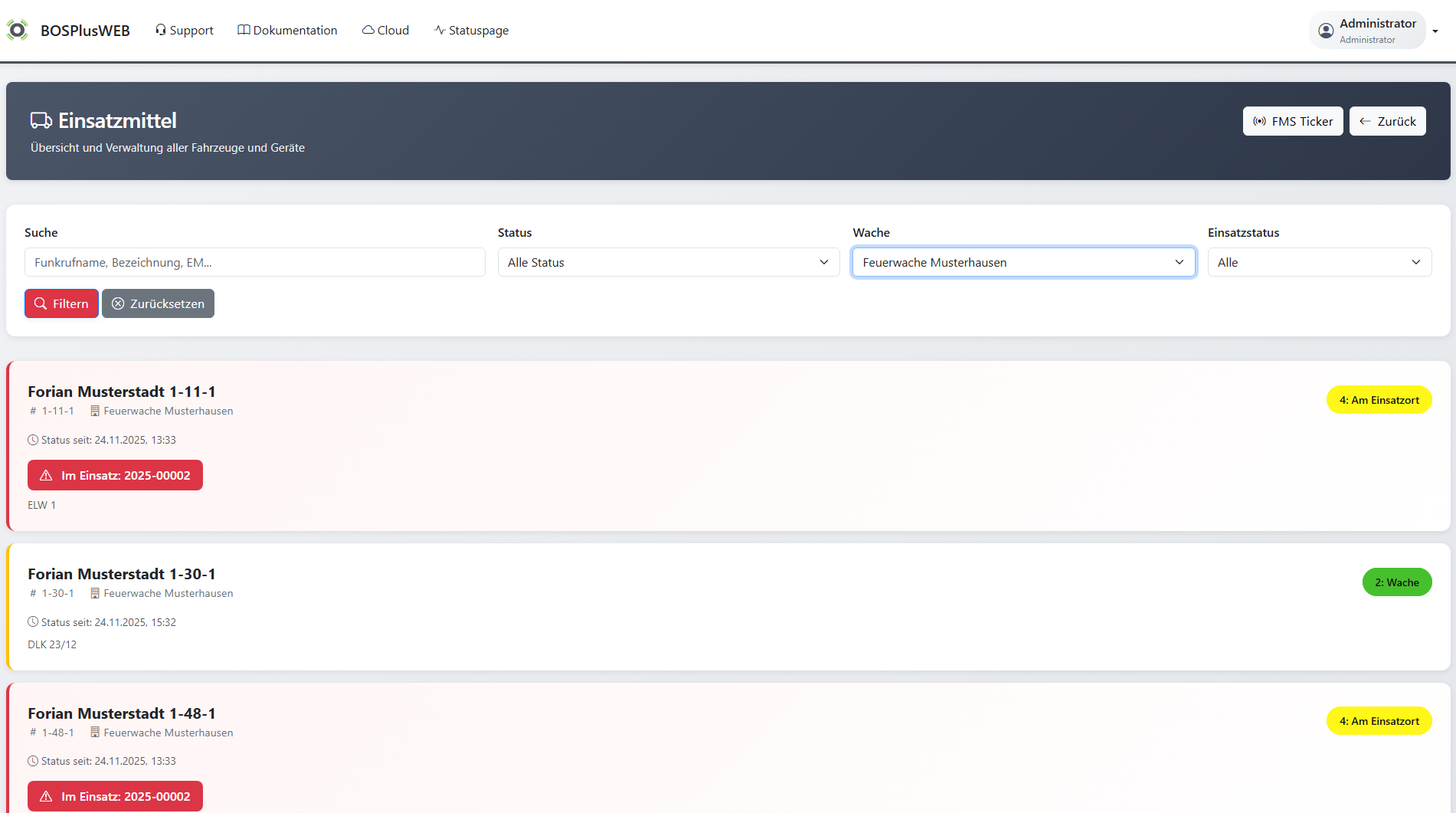Click the Einsatzmittel truck icon in header

[41, 121]
